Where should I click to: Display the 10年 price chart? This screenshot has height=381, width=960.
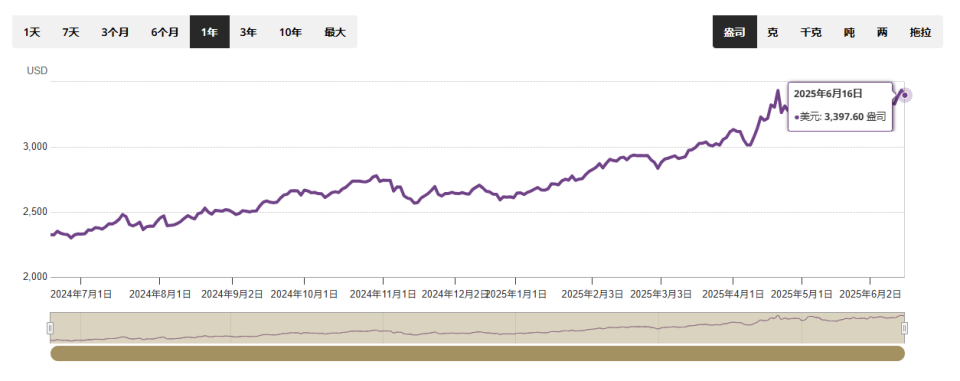290,32
